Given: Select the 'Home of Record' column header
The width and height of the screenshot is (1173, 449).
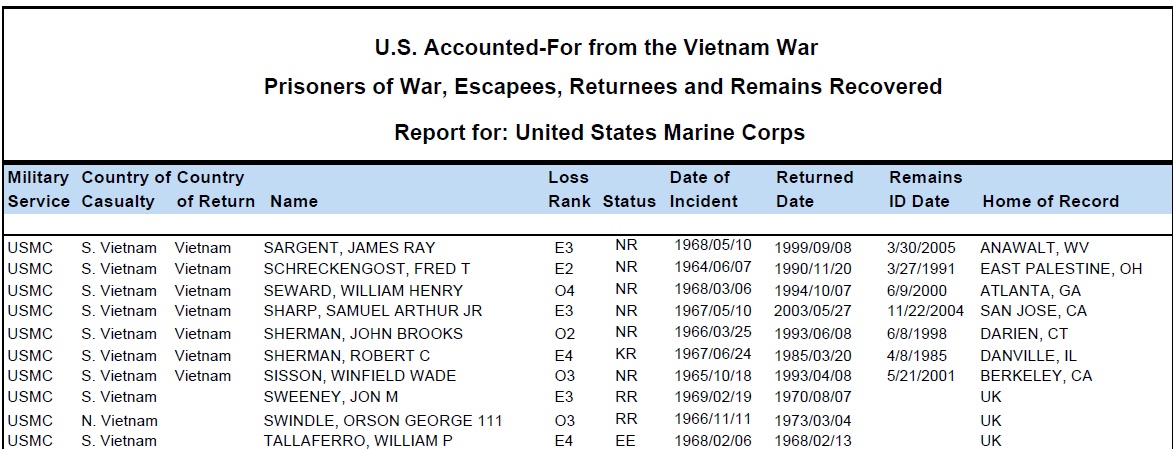Looking at the screenshot, I should (1050, 201).
